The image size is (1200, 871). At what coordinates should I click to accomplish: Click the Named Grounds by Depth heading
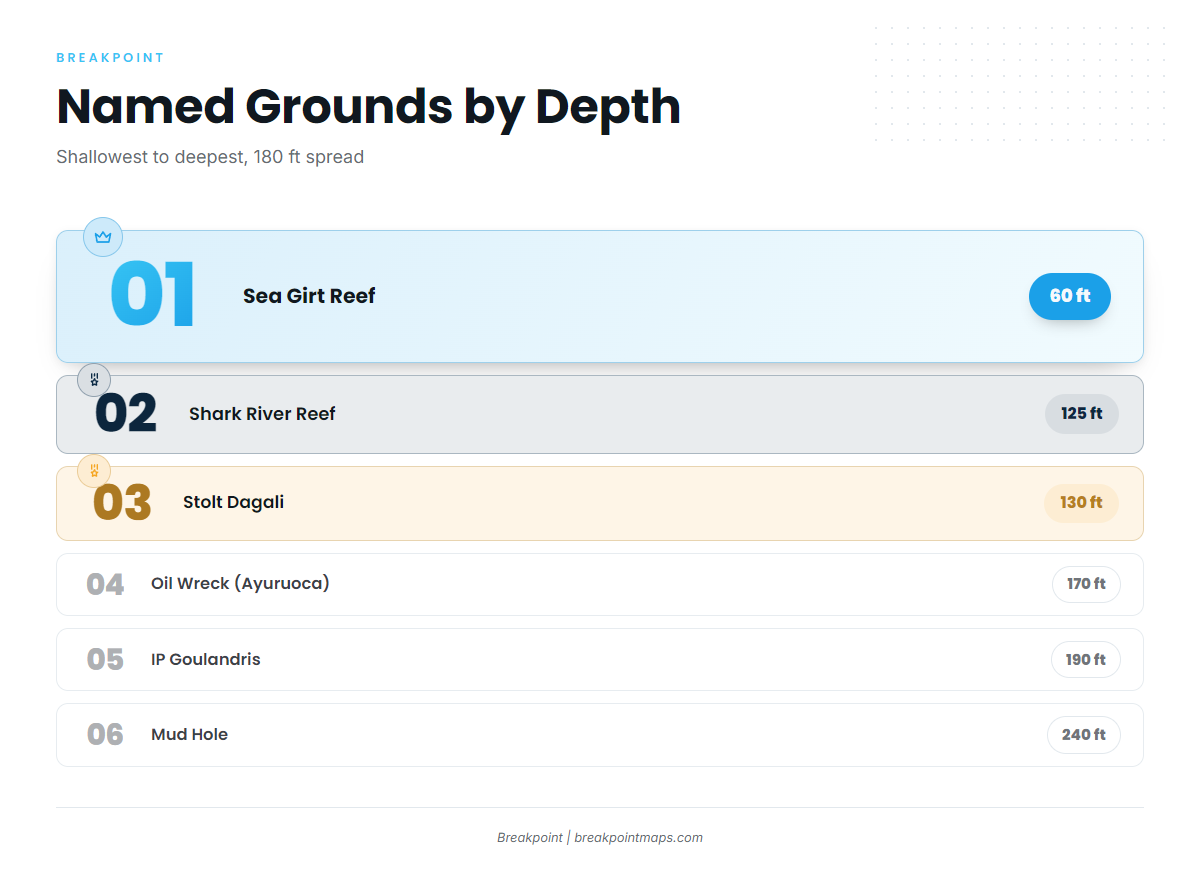(368, 106)
